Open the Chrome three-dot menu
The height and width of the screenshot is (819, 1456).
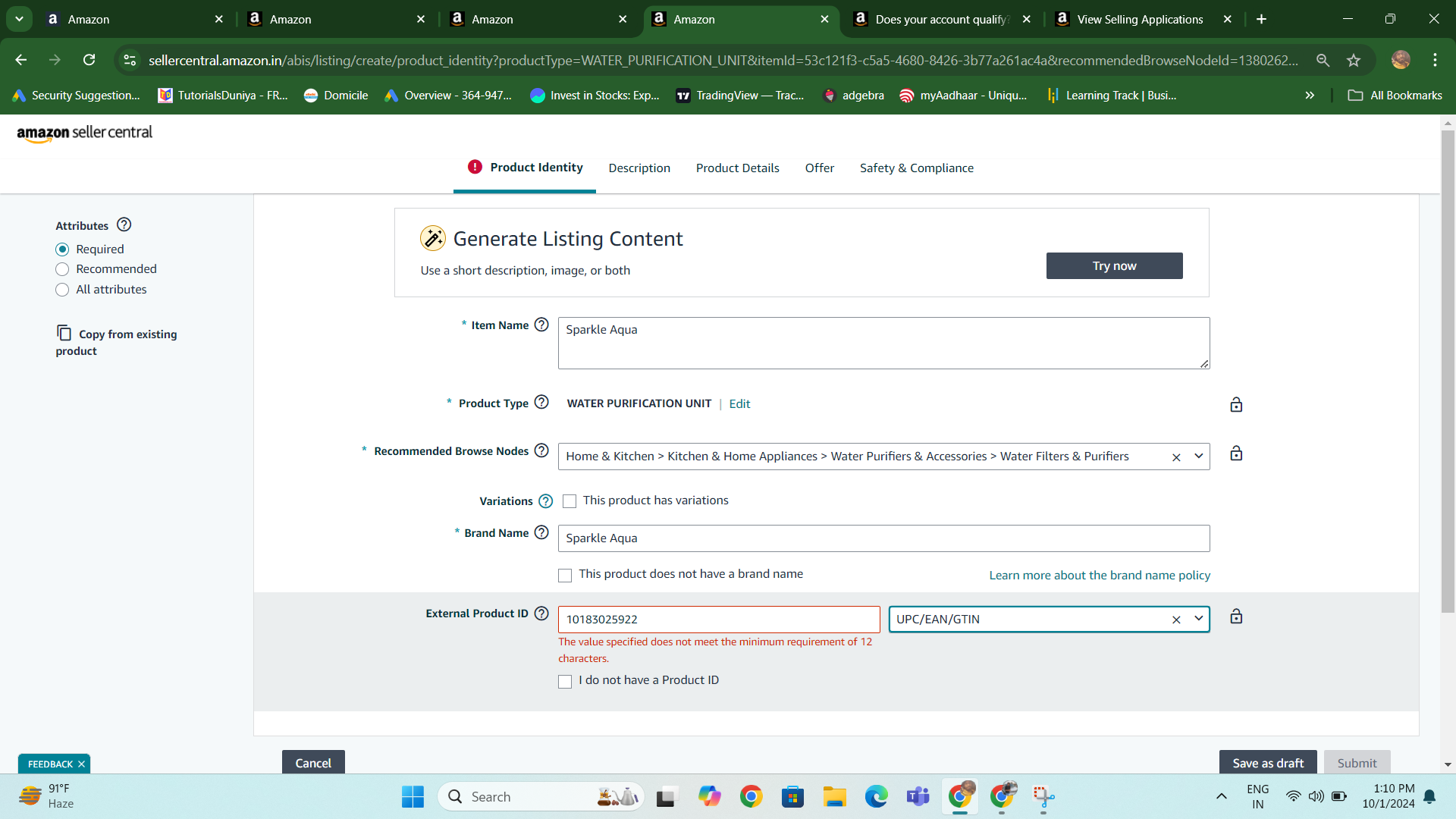click(1435, 60)
